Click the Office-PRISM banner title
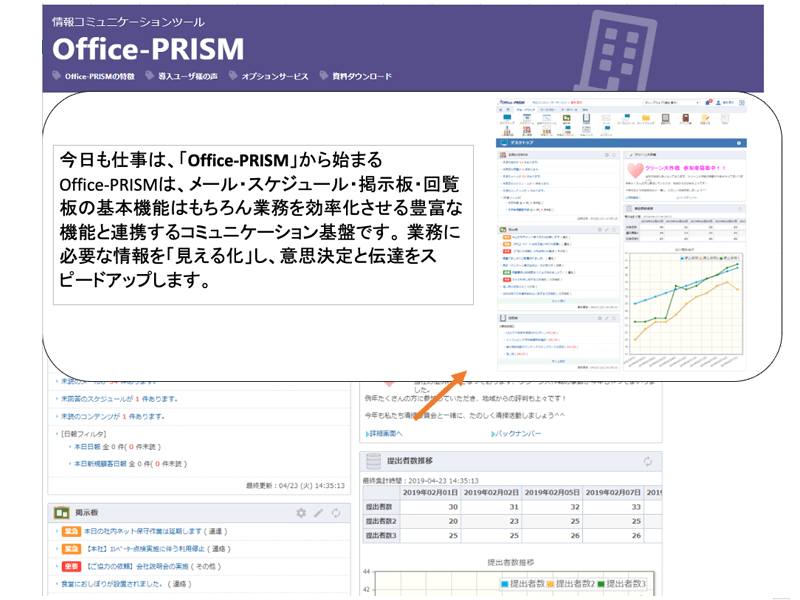Viewport: 800px width, 600px height. 148,49
